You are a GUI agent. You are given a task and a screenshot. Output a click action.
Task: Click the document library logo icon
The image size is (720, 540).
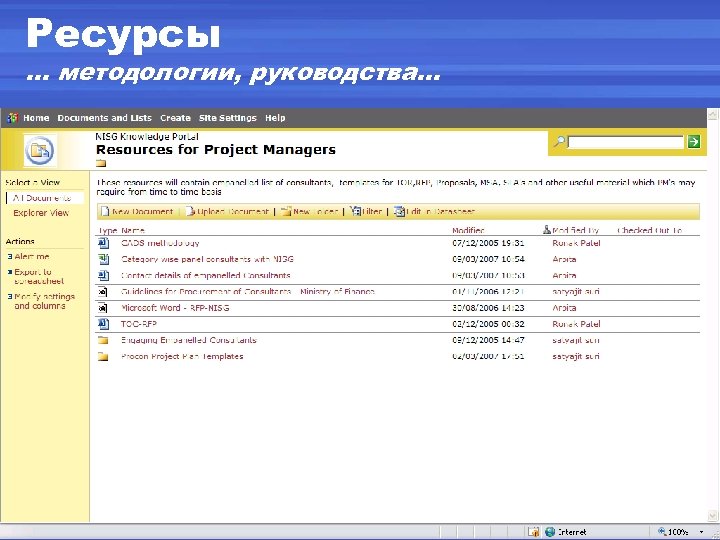(39, 150)
